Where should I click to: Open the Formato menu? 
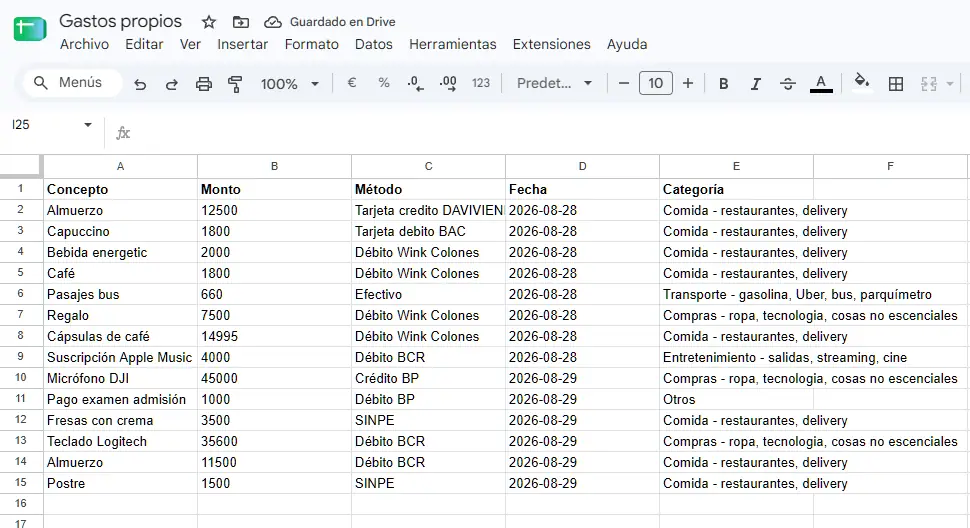311,45
